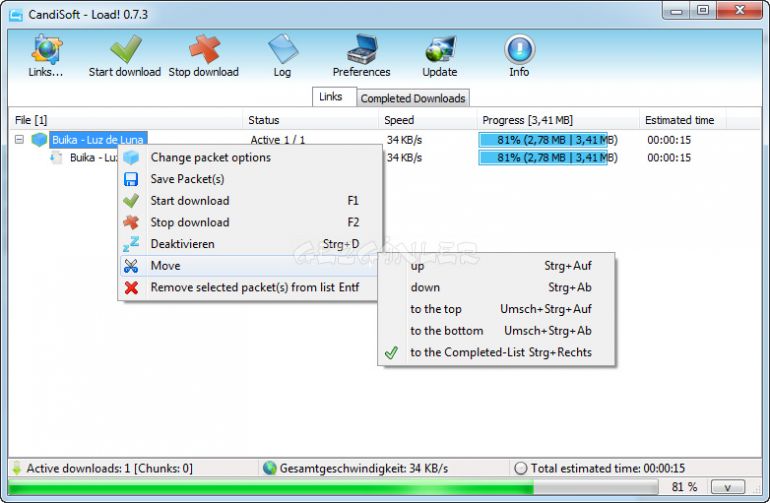Collapse the Buika - Luz de Luna tree node
Viewport: 770px width, 503px height.
pos(19,140)
